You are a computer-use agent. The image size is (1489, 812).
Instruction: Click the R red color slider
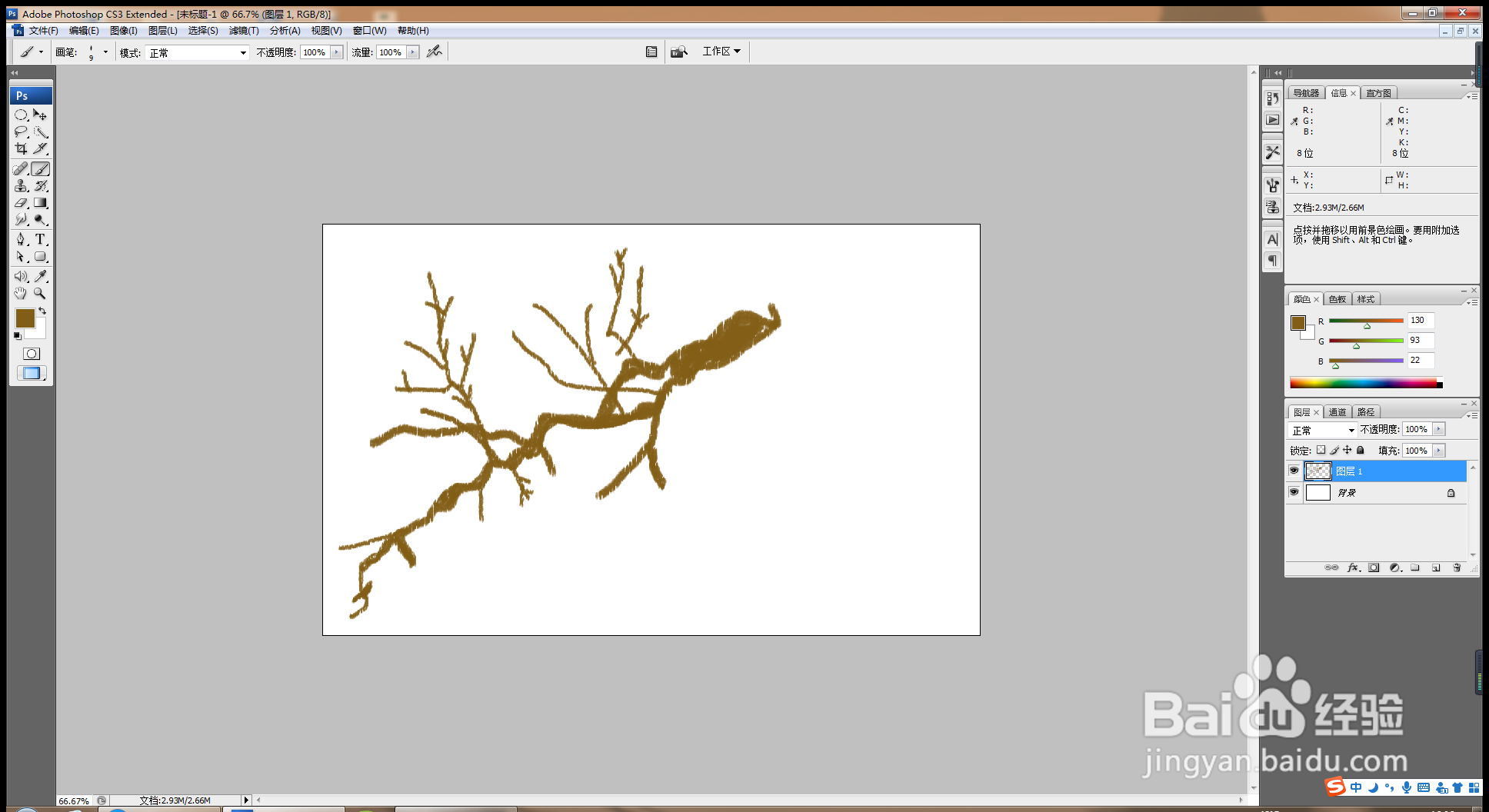pos(1366,321)
